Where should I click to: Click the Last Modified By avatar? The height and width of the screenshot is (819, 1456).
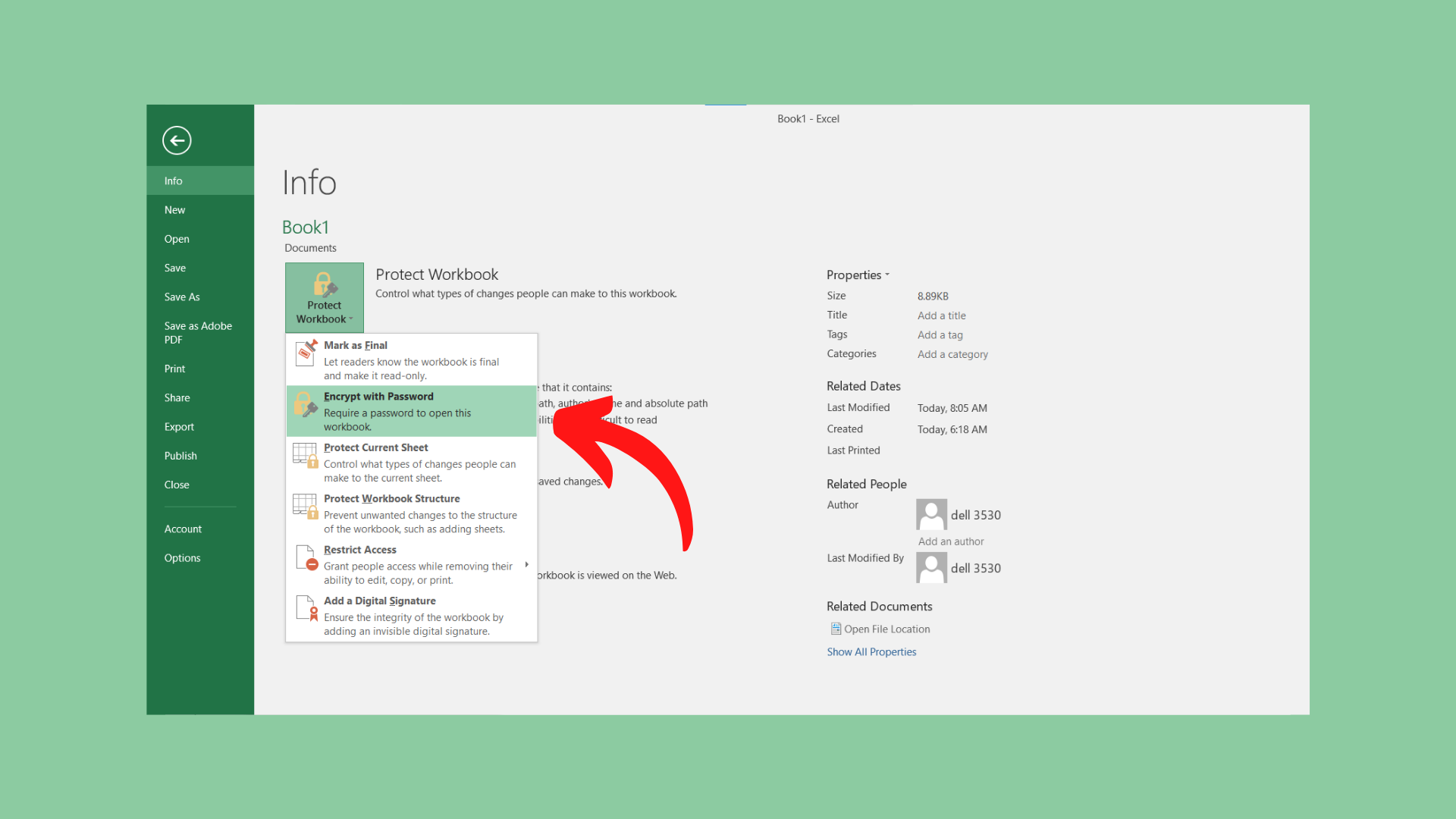931,567
